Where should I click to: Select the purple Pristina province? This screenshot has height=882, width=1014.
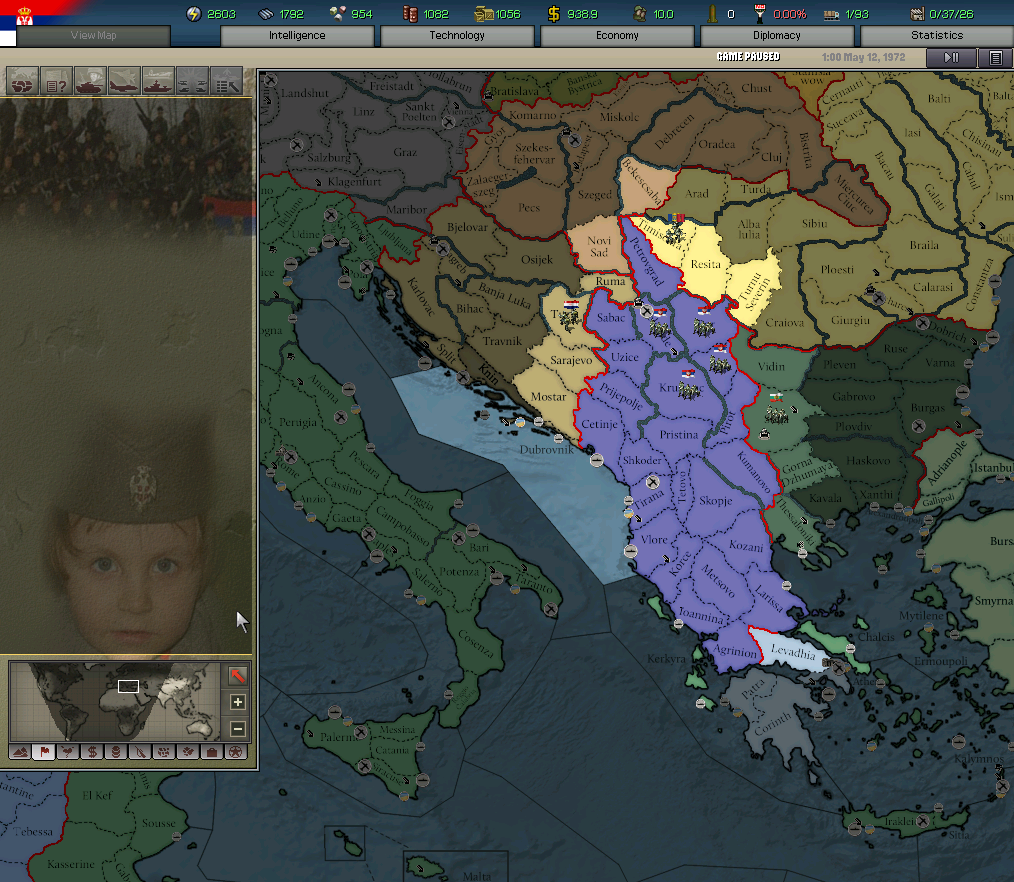coord(679,435)
